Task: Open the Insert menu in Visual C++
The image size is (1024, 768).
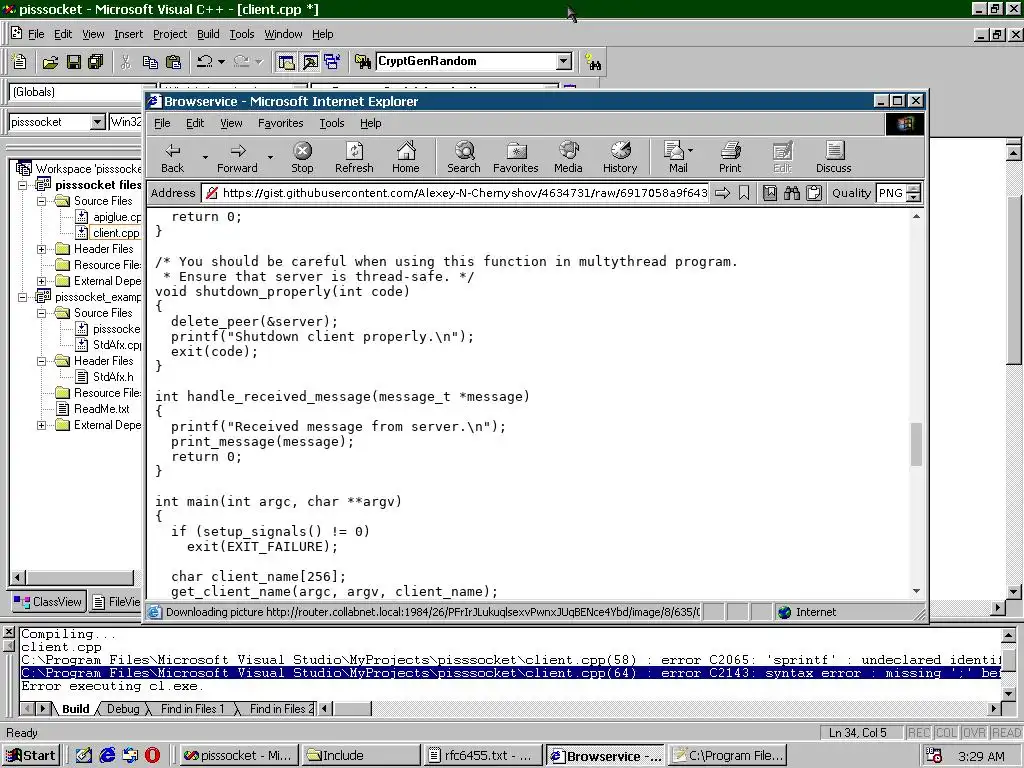Action: click(128, 34)
